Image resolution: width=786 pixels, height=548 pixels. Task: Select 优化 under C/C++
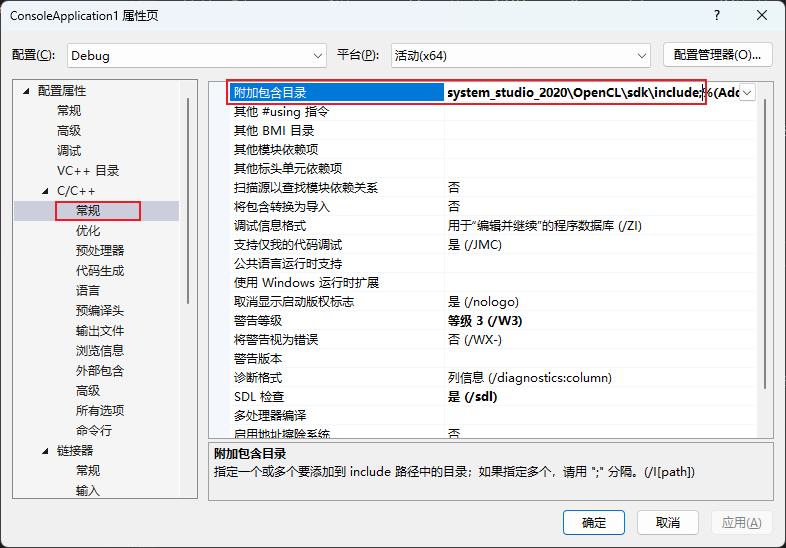coord(88,231)
